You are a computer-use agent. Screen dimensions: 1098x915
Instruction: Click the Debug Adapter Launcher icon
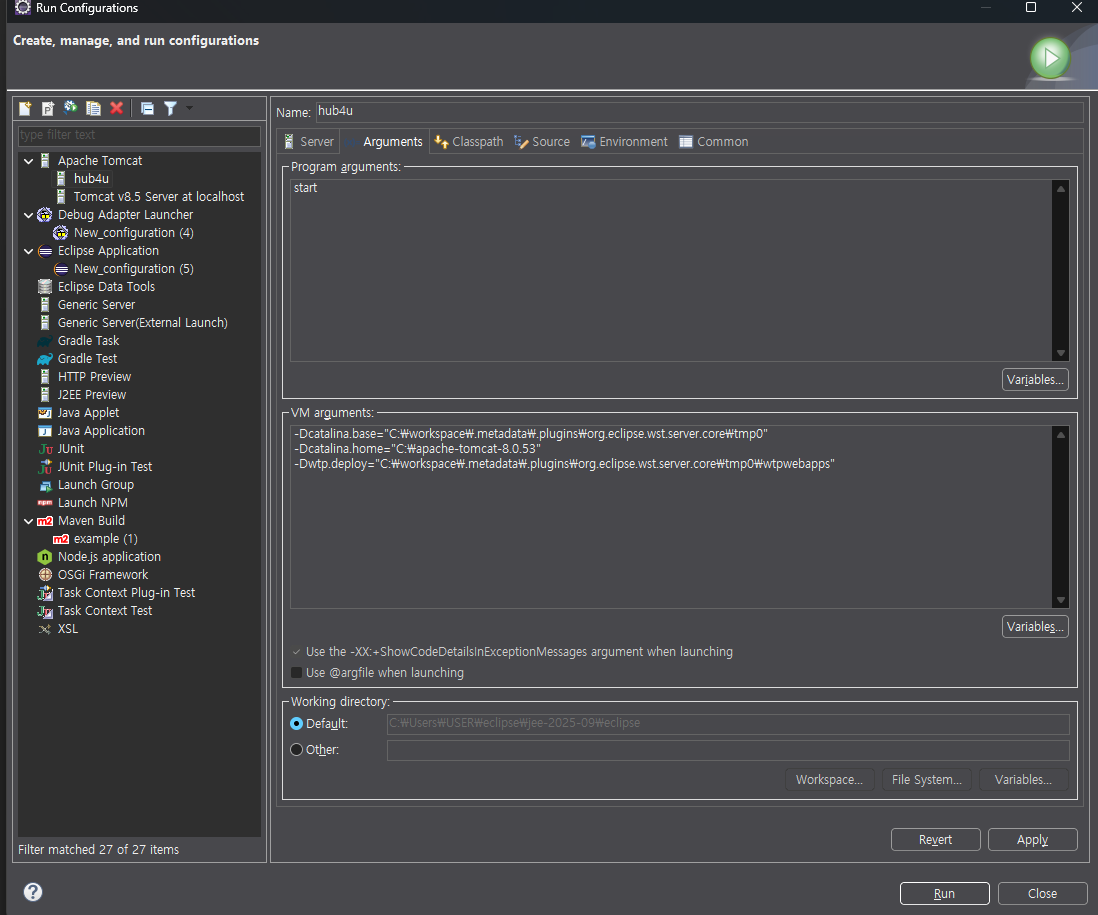tap(45, 214)
